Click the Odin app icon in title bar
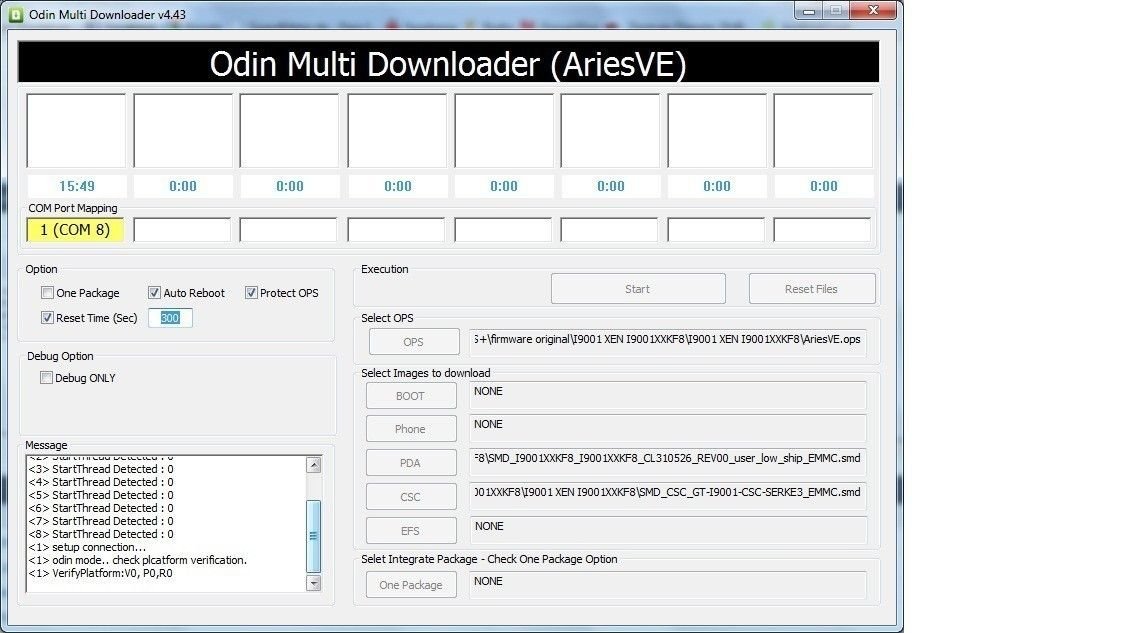The image size is (1147, 633). [x=15, y=15]
